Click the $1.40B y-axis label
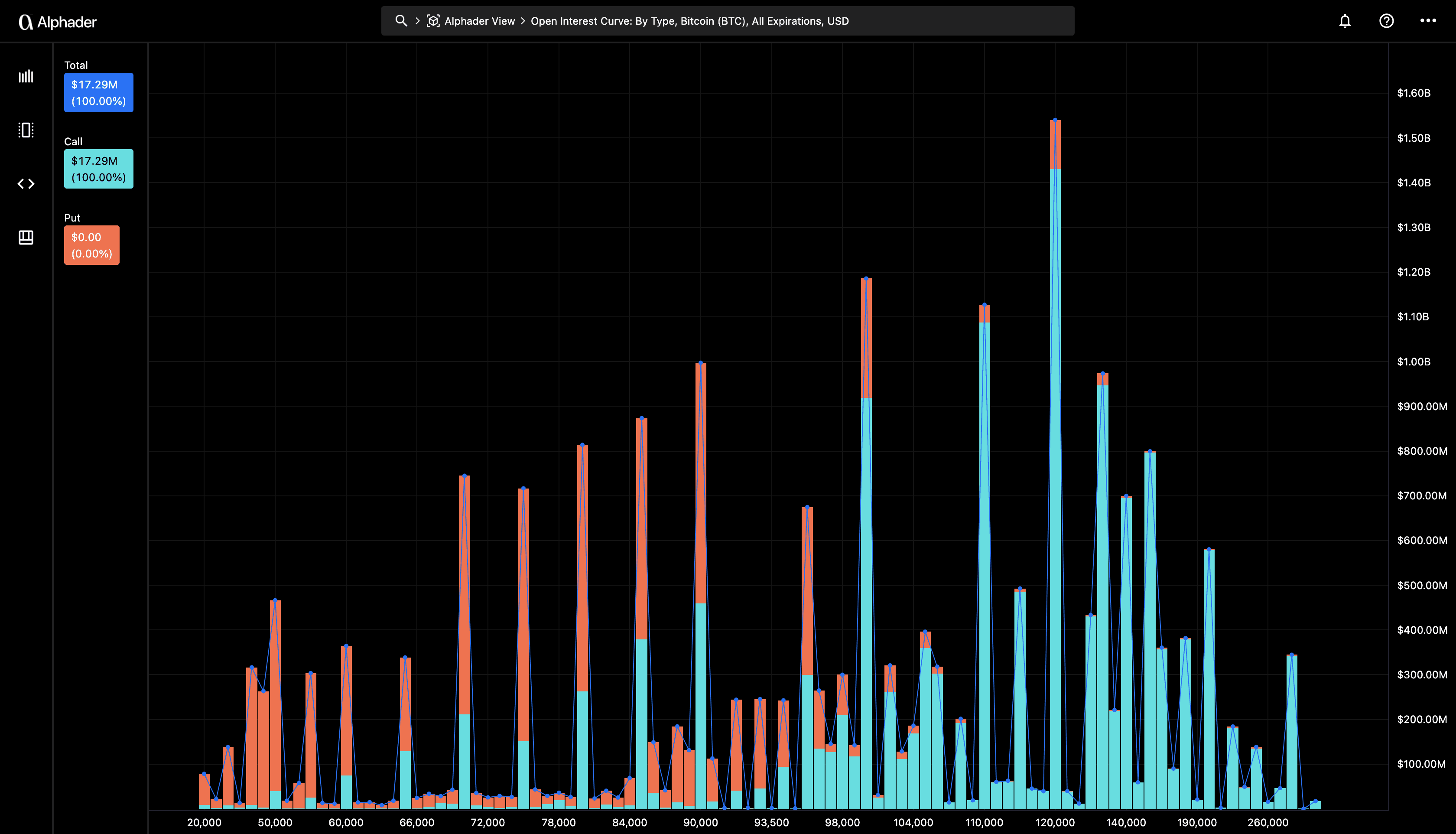 (1414, 183)
